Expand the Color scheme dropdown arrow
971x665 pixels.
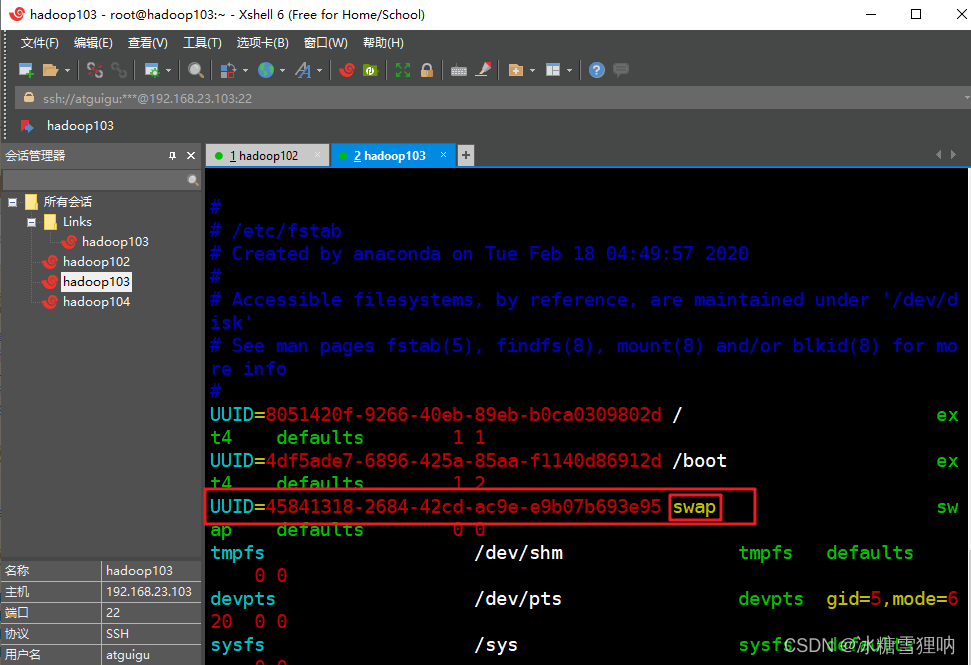[x=245, y=71]
